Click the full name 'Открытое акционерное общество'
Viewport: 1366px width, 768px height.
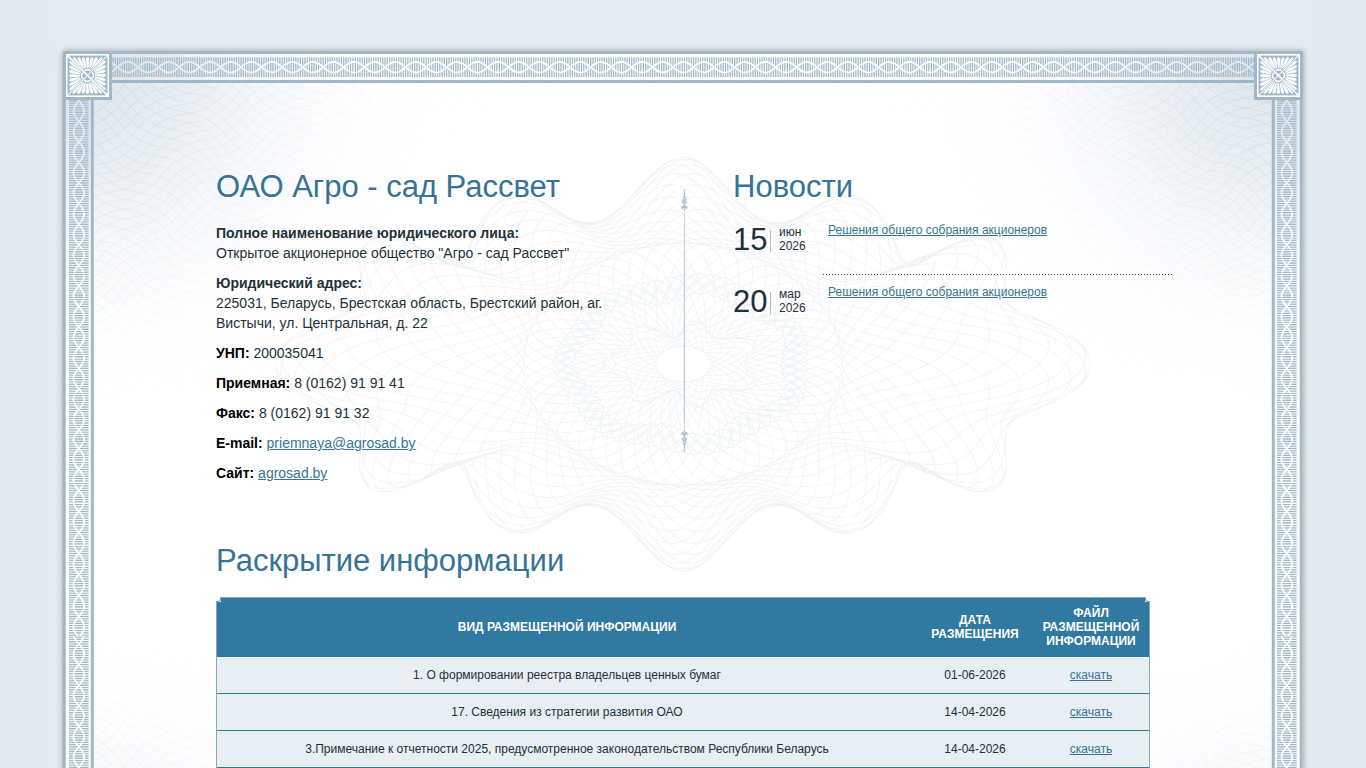(325, 253)
